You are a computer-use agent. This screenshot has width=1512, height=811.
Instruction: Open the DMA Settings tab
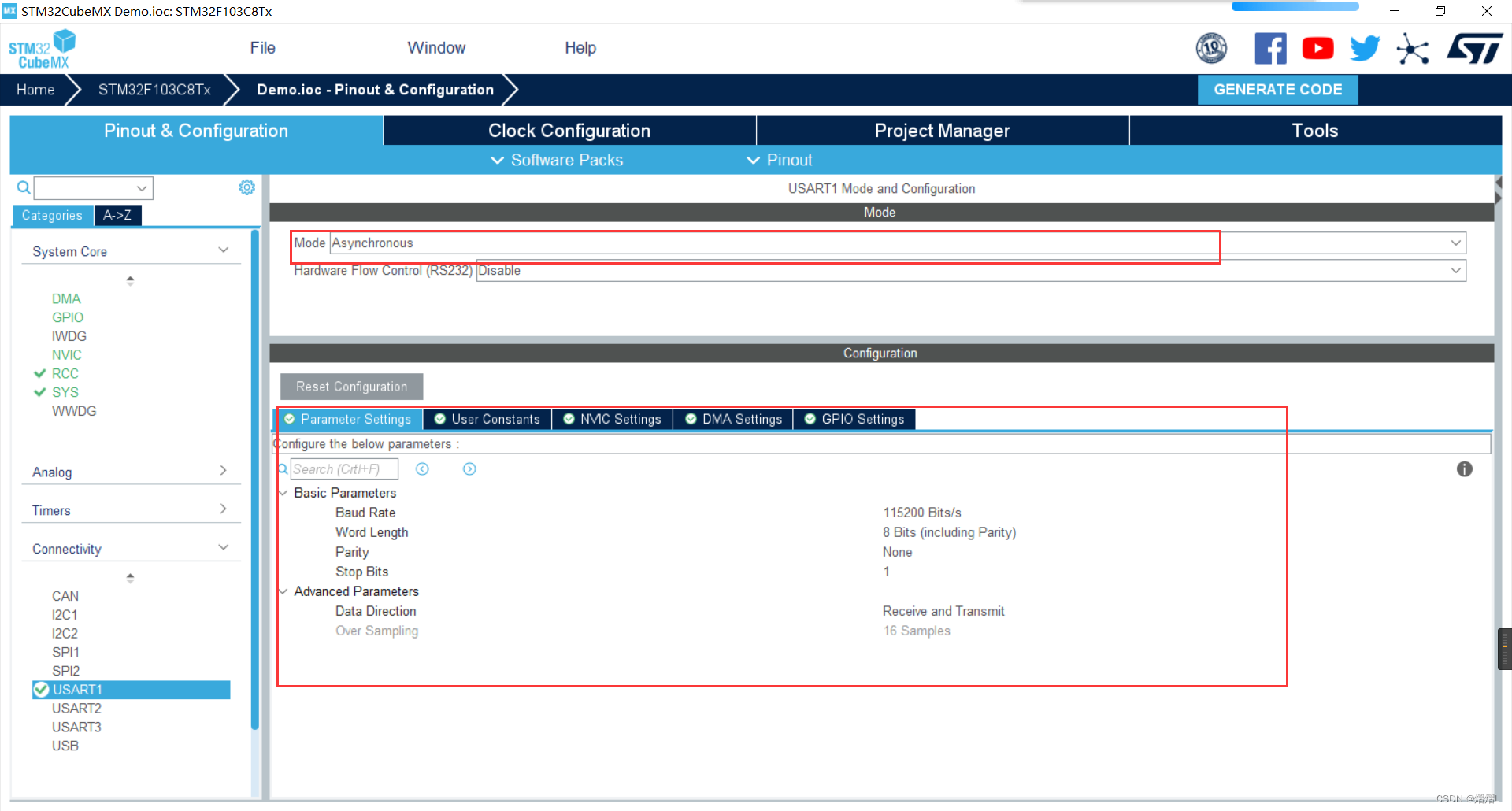click(x=733, y=420)
